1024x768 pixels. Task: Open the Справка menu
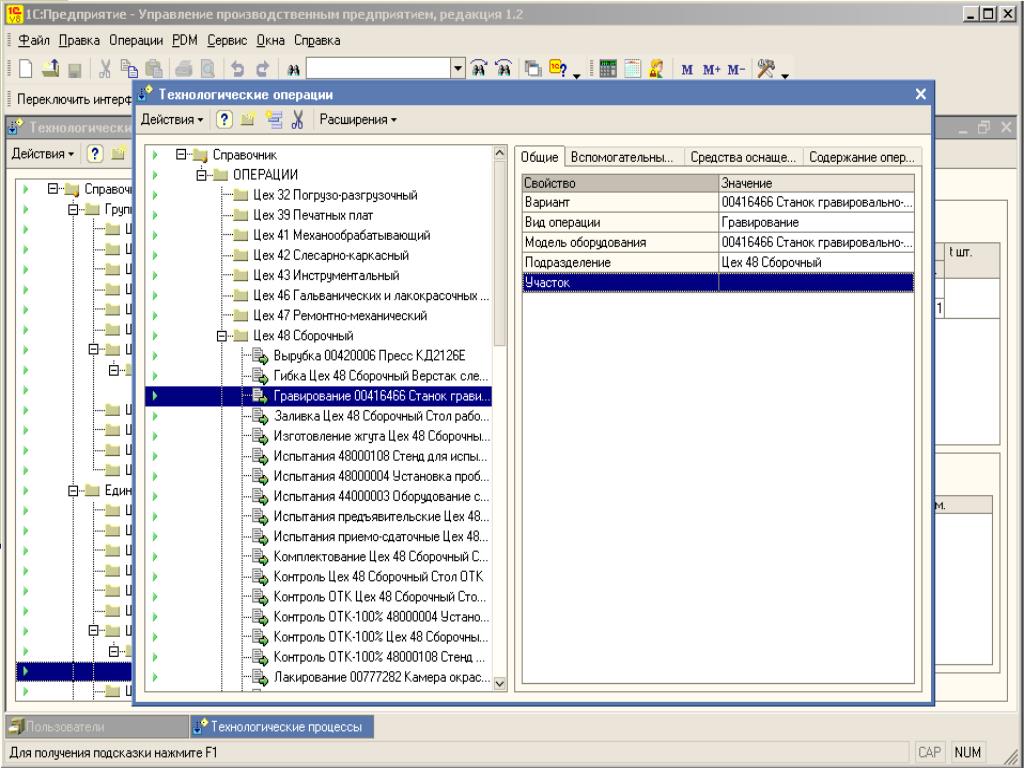pos(317,40)
